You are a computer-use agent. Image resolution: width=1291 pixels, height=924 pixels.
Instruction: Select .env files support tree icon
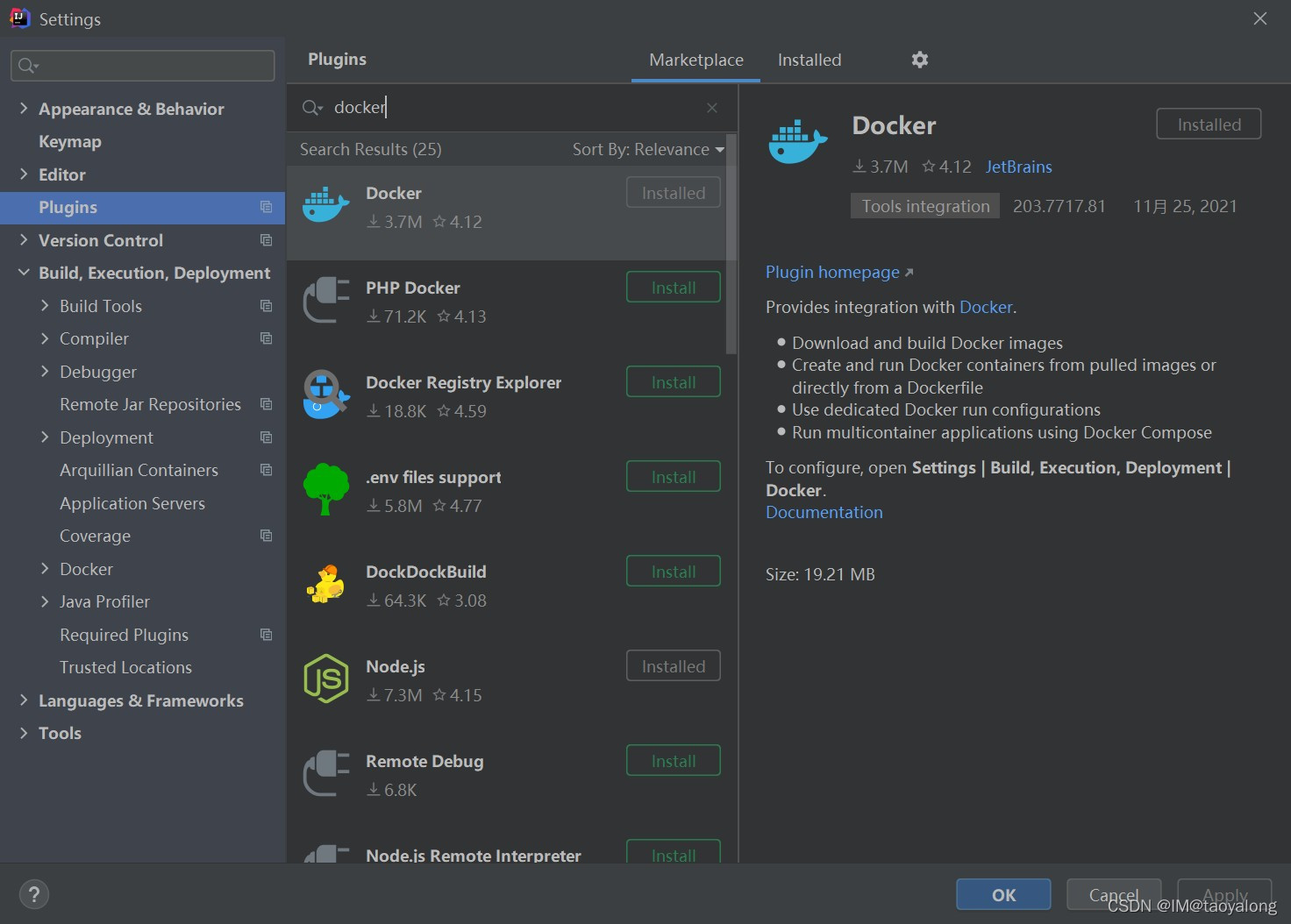tap(325, 489)
